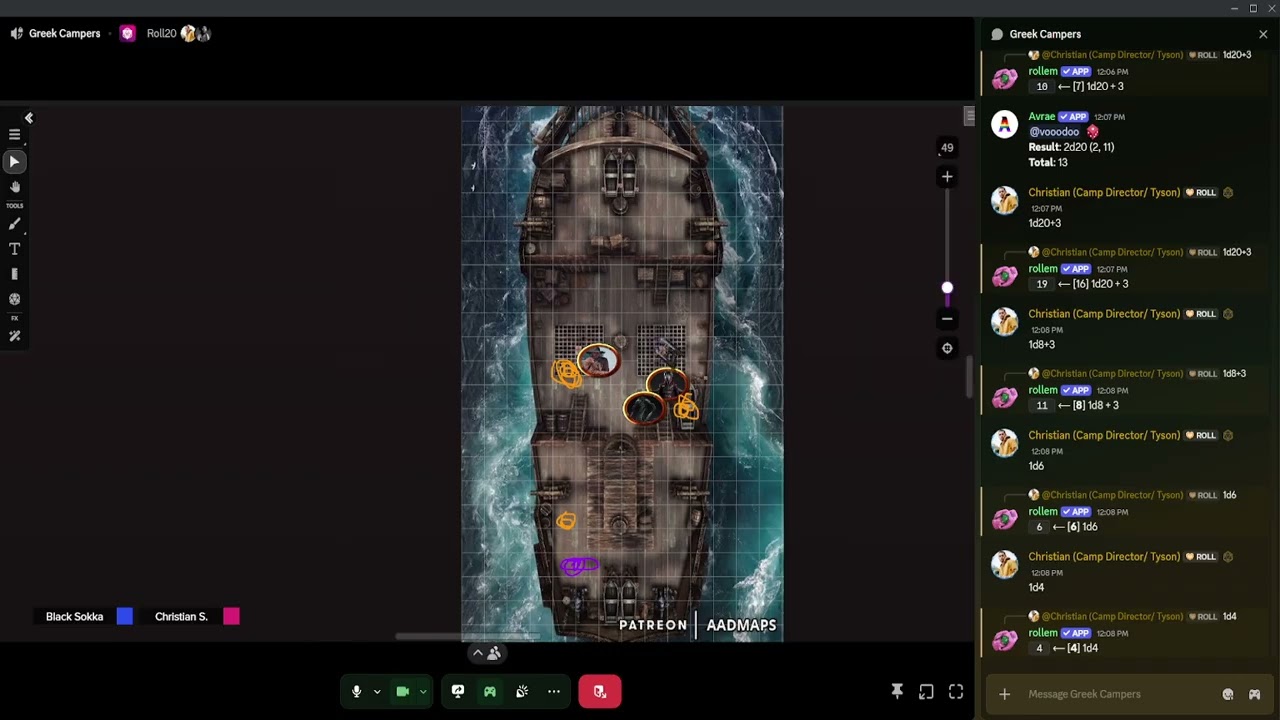Click the plus attach button in chat
Image resolution: width=1280 pixels, height=720 pixels.
click(1004, 694)
